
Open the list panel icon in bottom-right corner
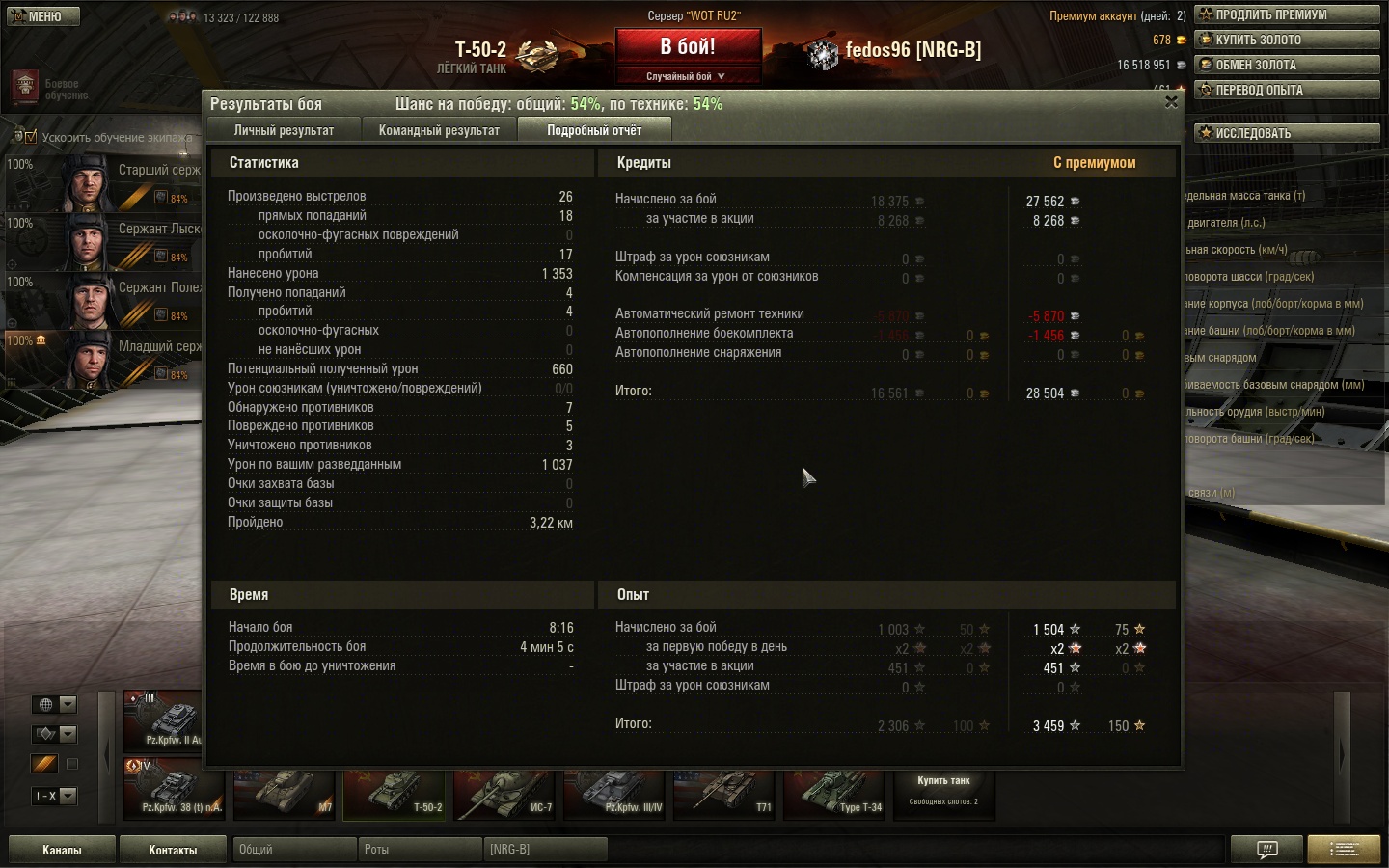[x=1344, y=850]
